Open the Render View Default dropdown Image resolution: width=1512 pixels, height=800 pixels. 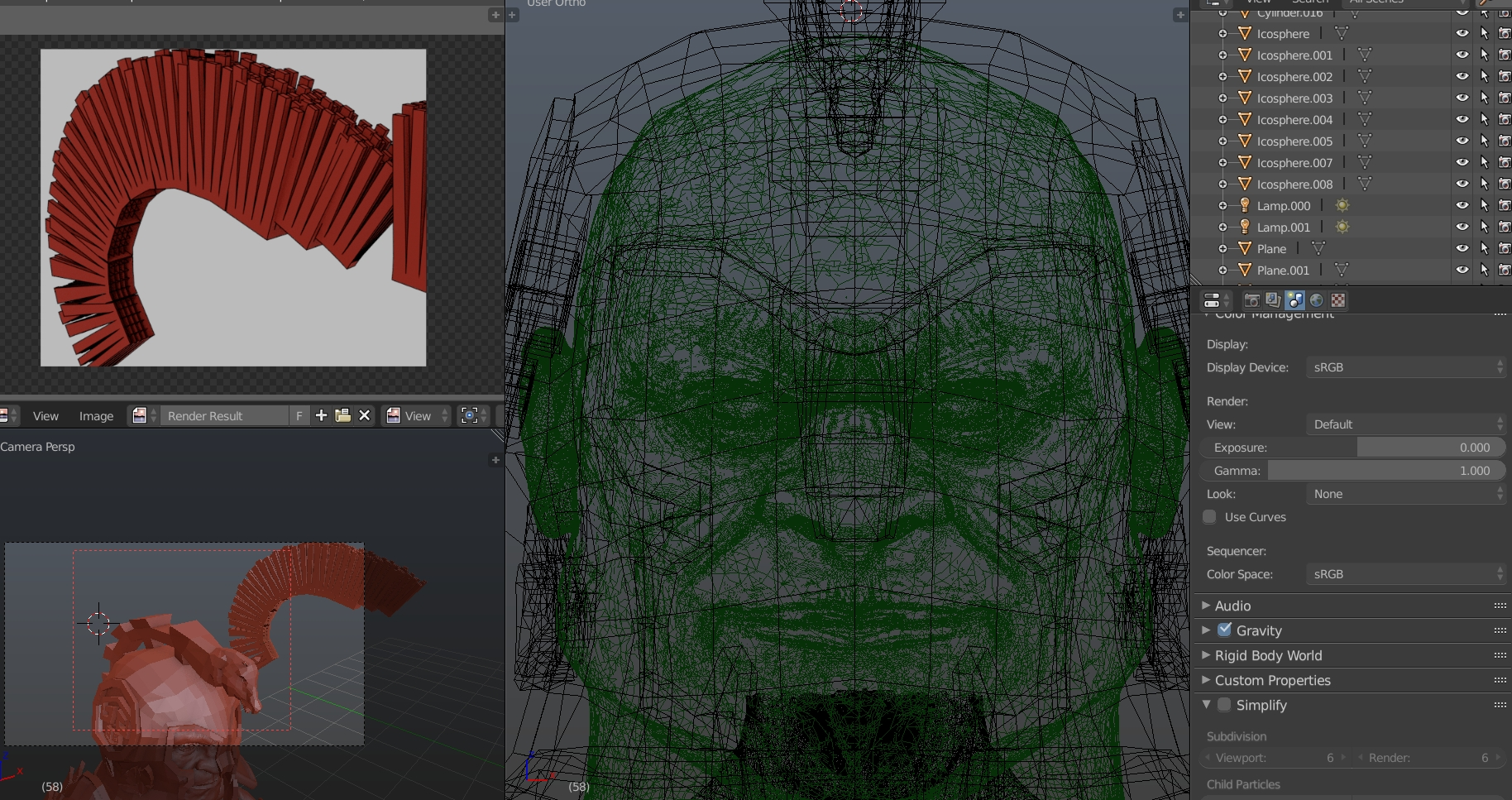(1406, 424)
